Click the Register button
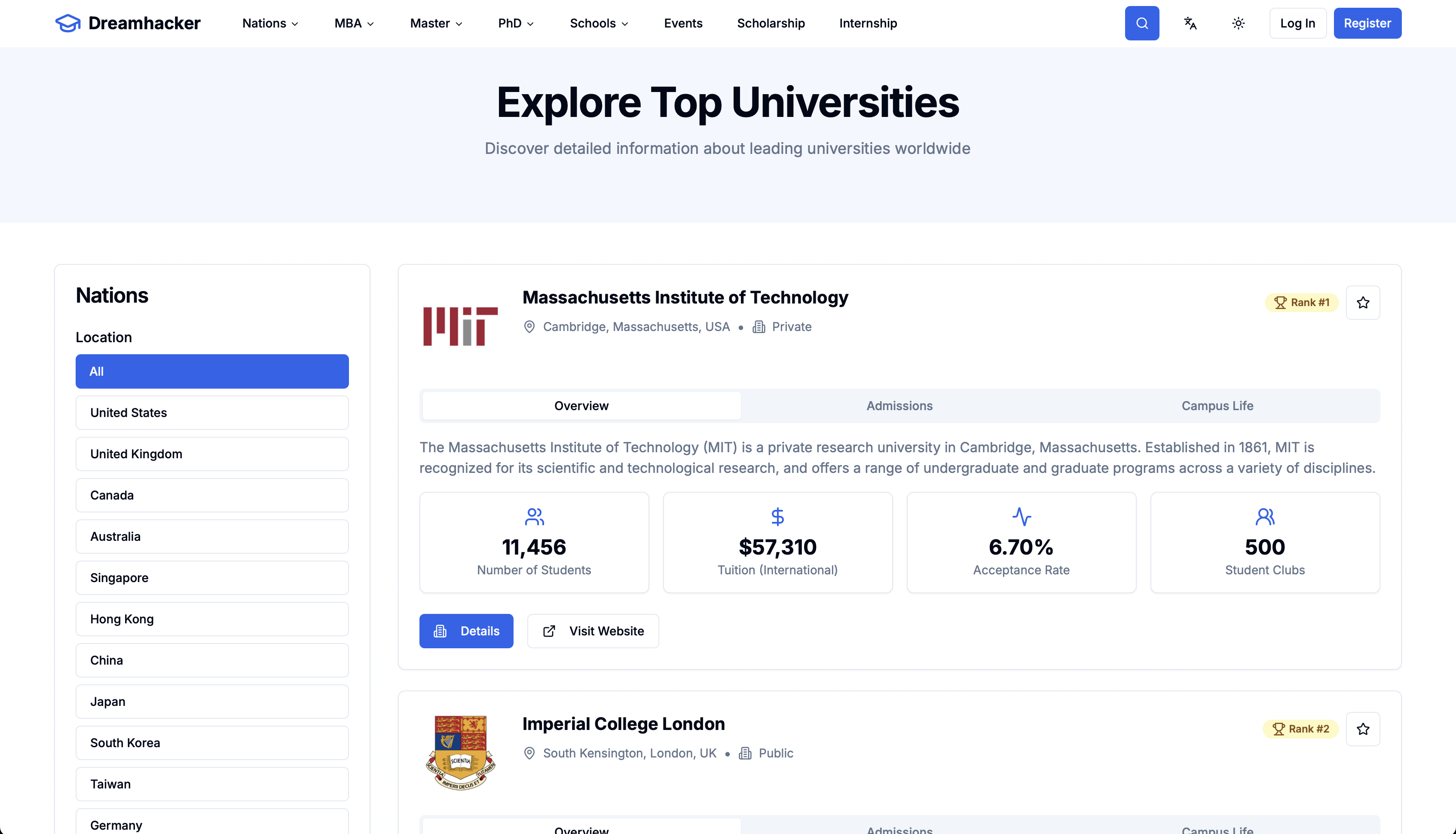1456x834 pixels. [x=1367, y=24]
